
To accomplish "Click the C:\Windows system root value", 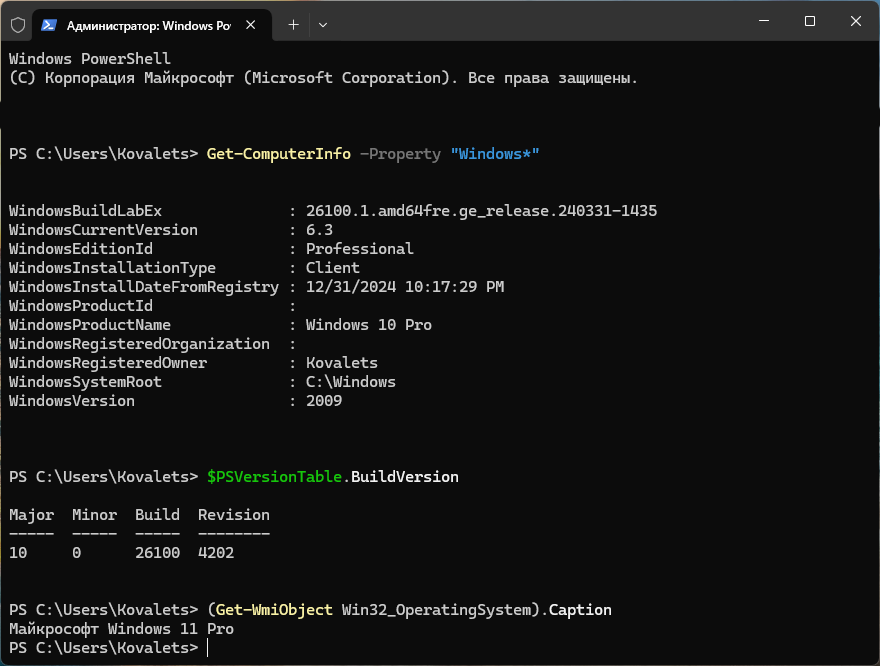I will pos(350,382).
